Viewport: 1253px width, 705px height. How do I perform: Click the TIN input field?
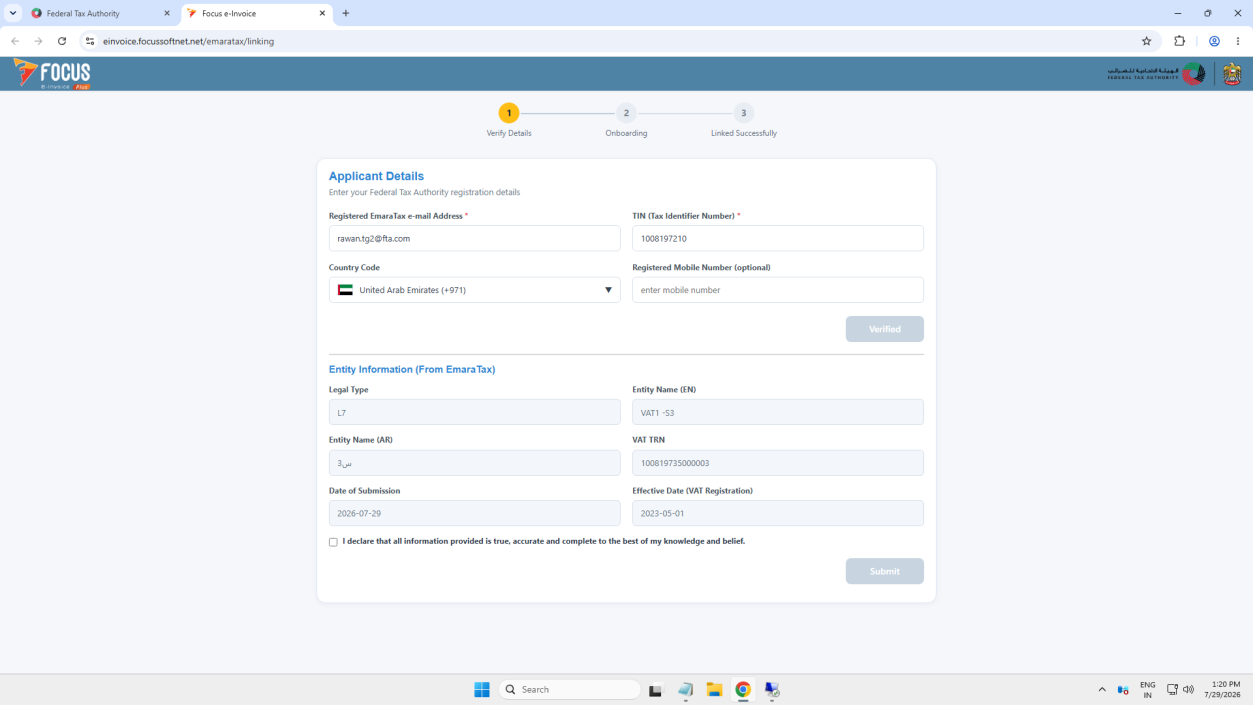778,238
